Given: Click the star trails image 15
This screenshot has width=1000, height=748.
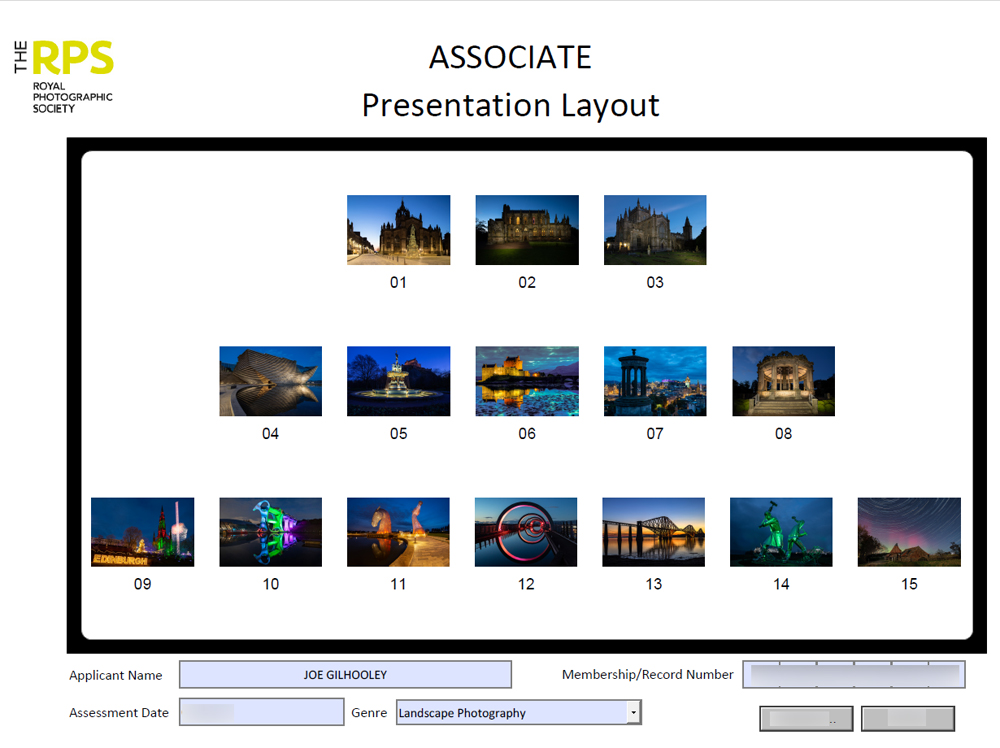Looking at the screenshot, I should pos(908,531).
